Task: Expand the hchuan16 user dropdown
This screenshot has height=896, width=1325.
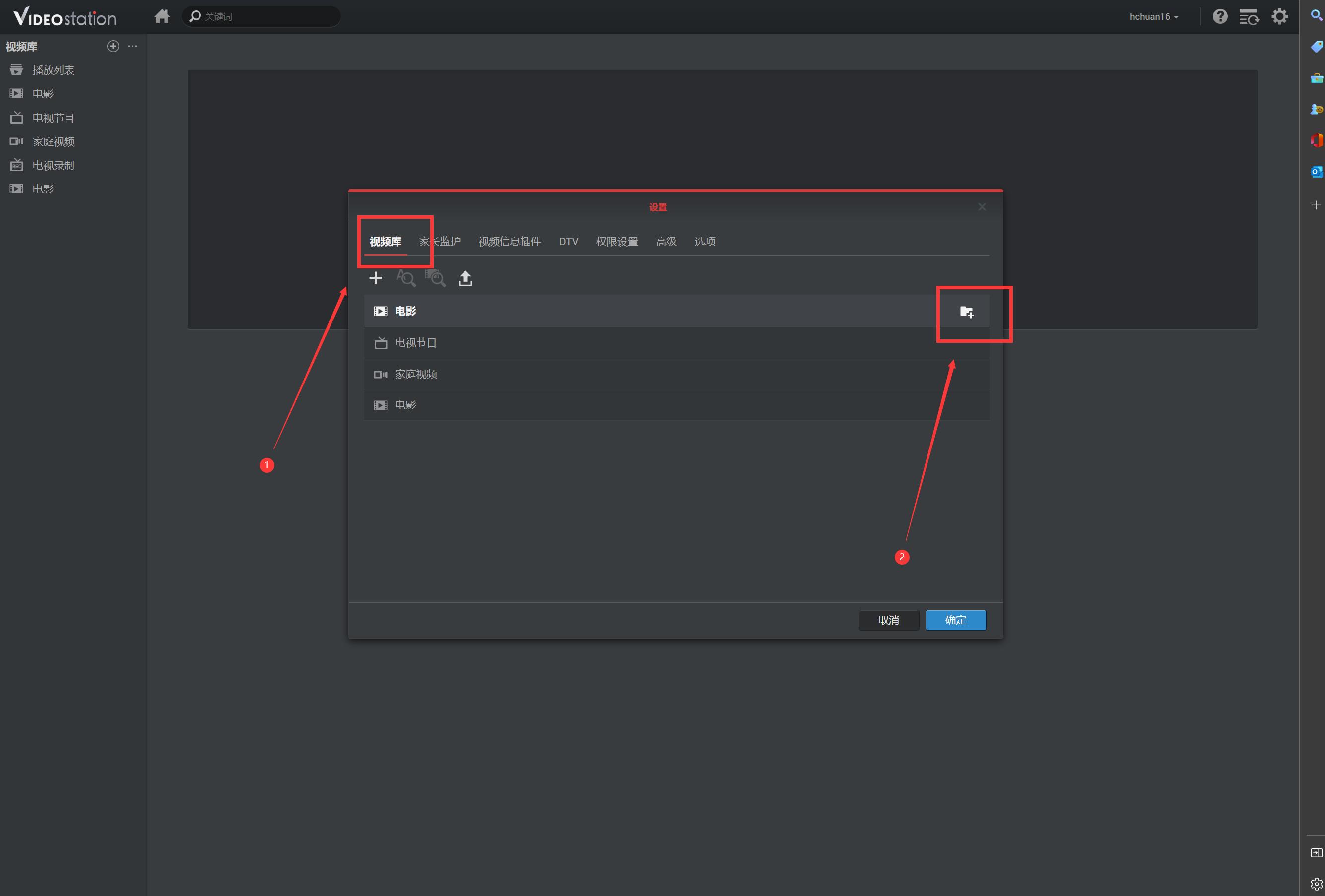Action: coord(1153,16)
